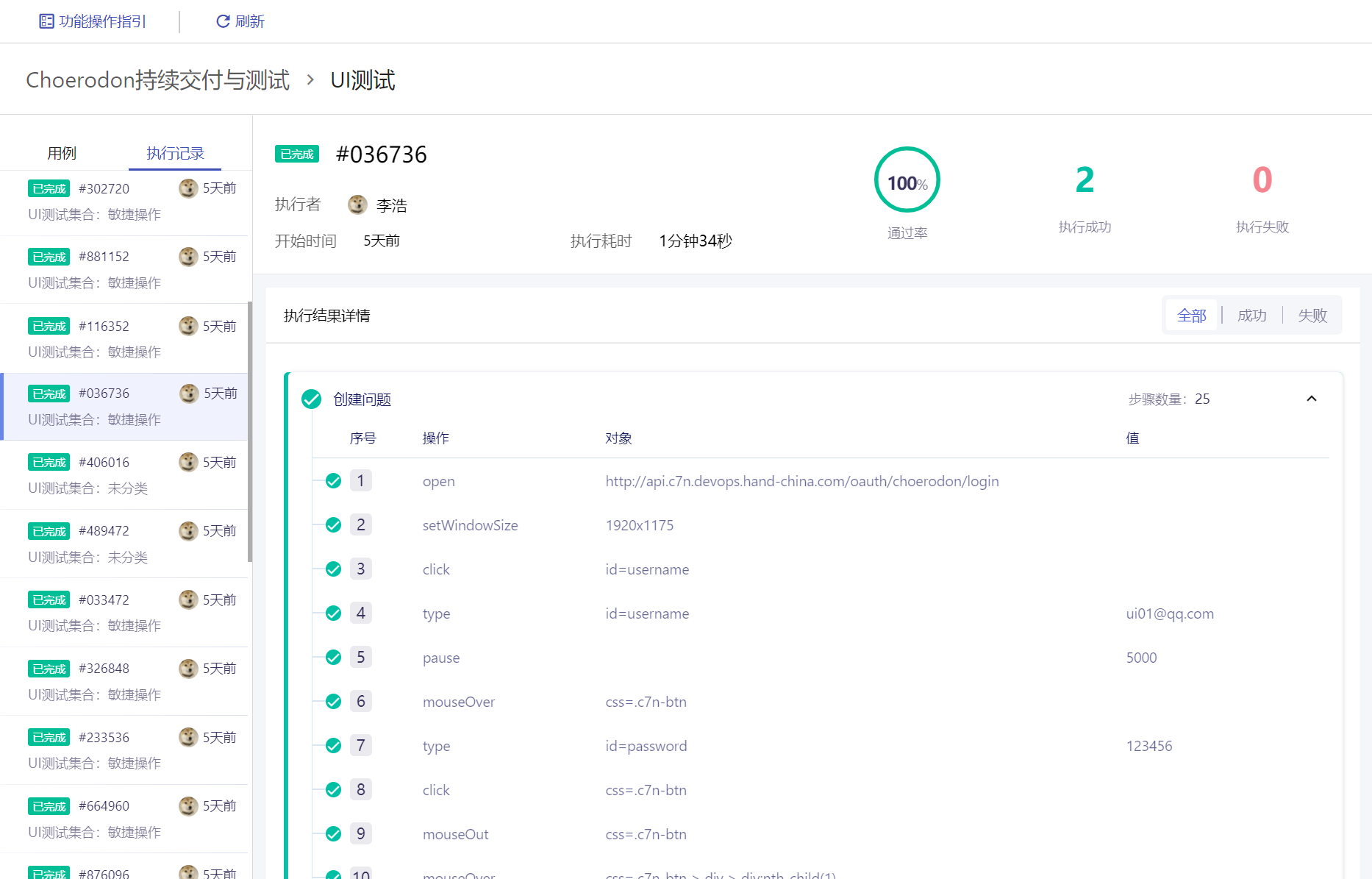This screenshot has width=1372, height=879.
Task: Click 已完成 status badge next to #036736 heading
Action: coord(297,154)
